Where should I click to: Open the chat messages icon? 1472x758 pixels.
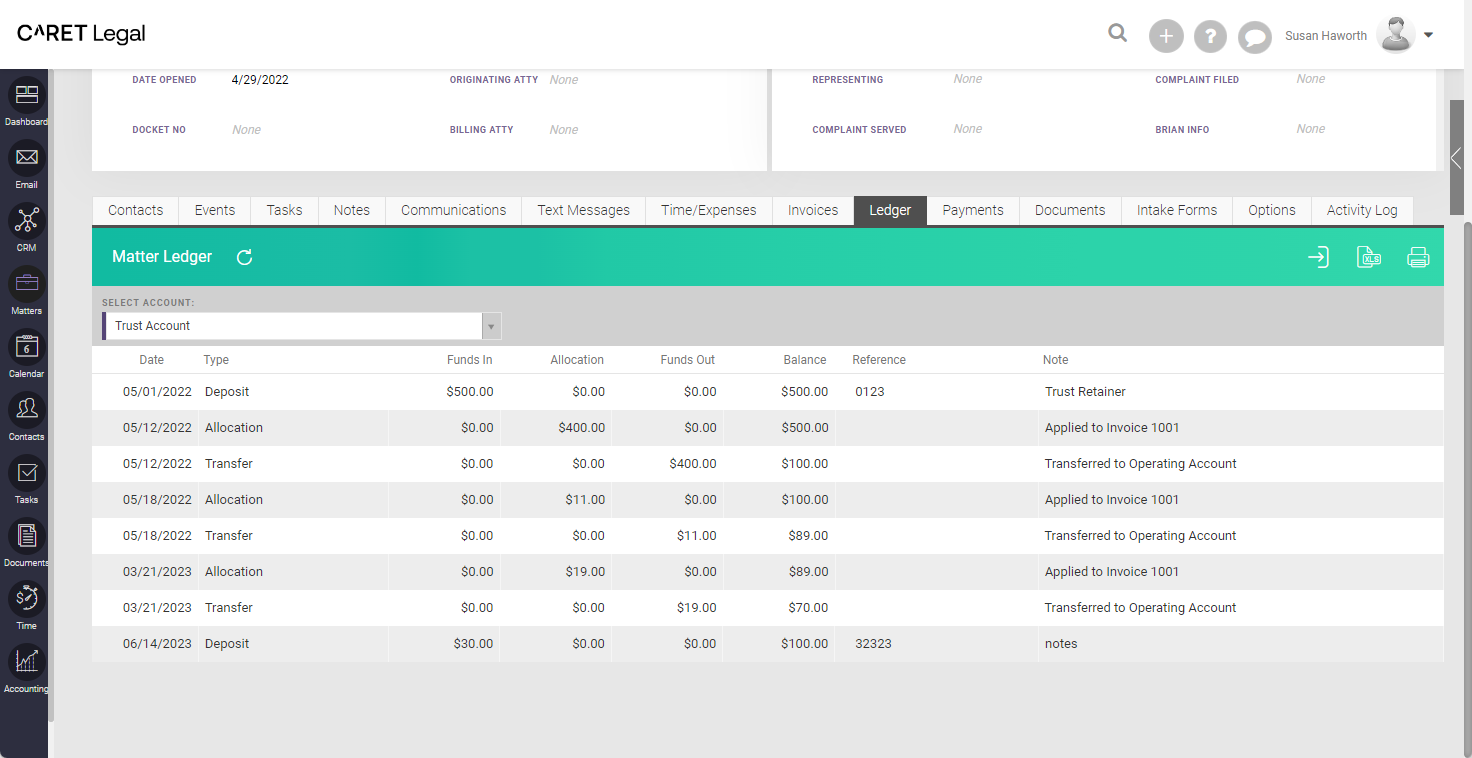(x=1254, y=37)
